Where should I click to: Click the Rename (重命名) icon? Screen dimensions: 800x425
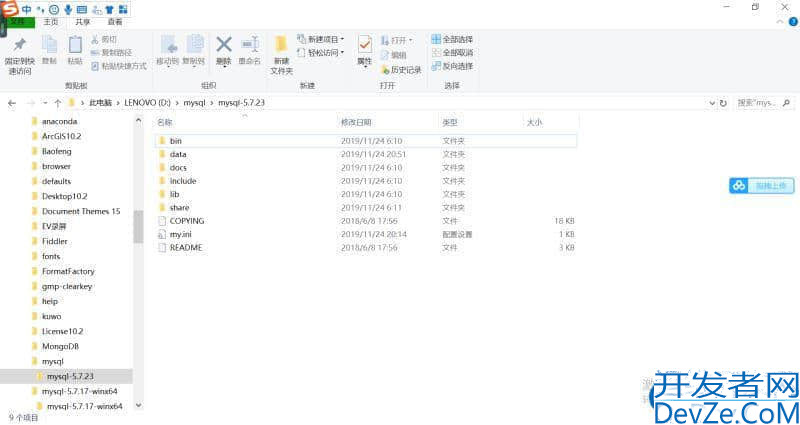click(x=250, y=50)
